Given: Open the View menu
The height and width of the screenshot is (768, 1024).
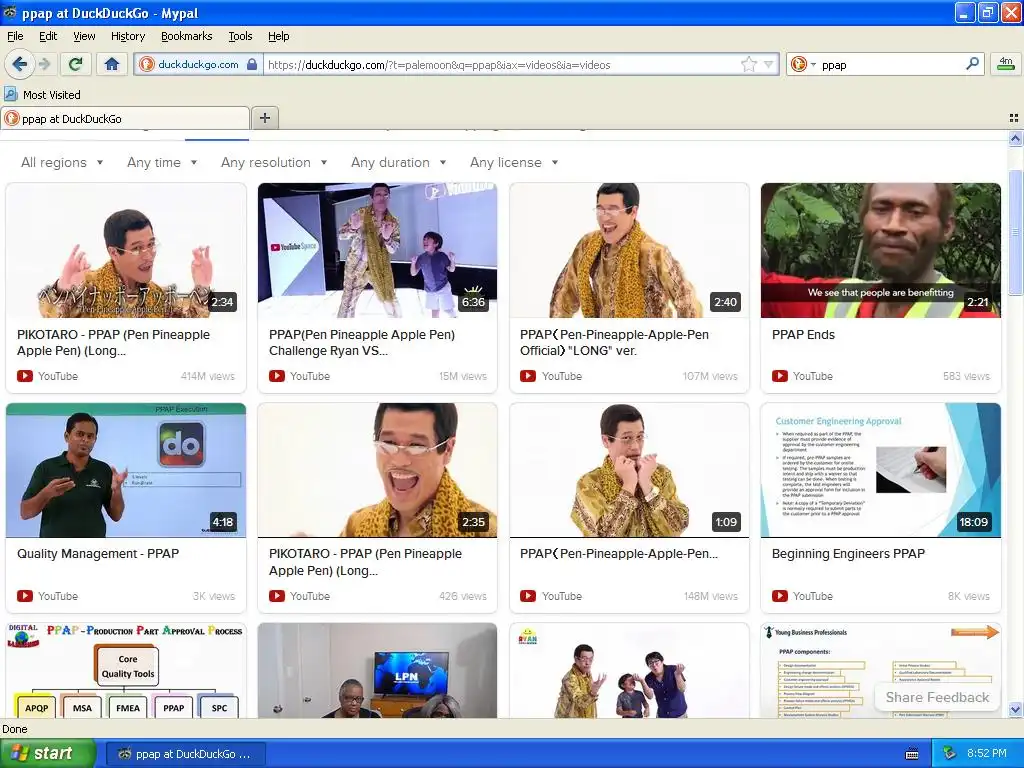Looking at the screenshot, I should (84, 36).
